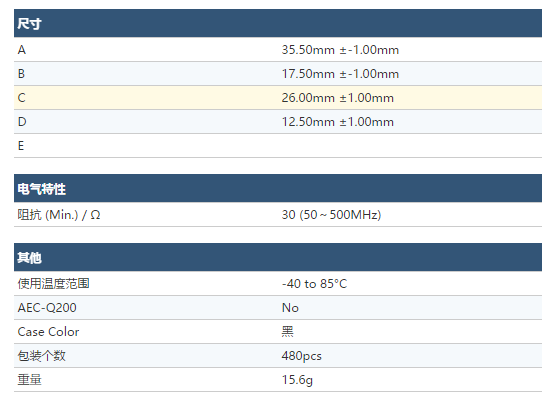The image size is (557, 404).
Task: Select the dimension A row label
Action: coord(22,50)
